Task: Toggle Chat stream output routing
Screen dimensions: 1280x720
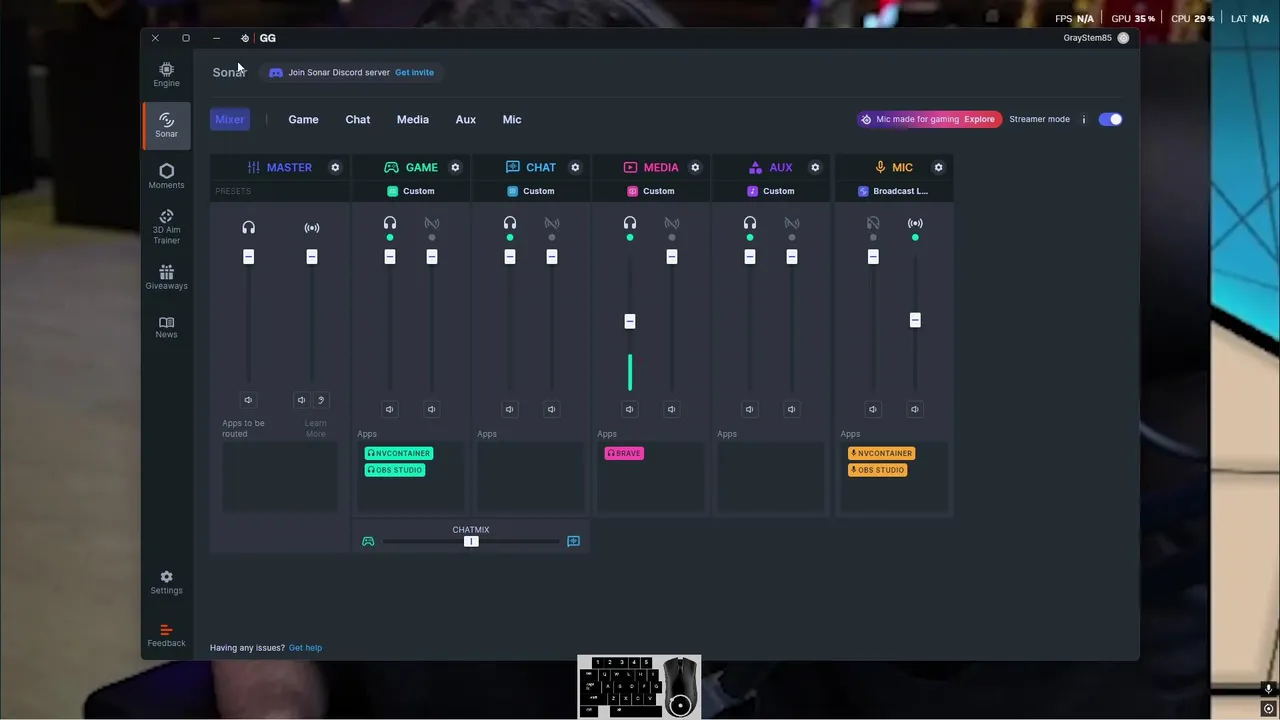Action: [x=552, y=224]
